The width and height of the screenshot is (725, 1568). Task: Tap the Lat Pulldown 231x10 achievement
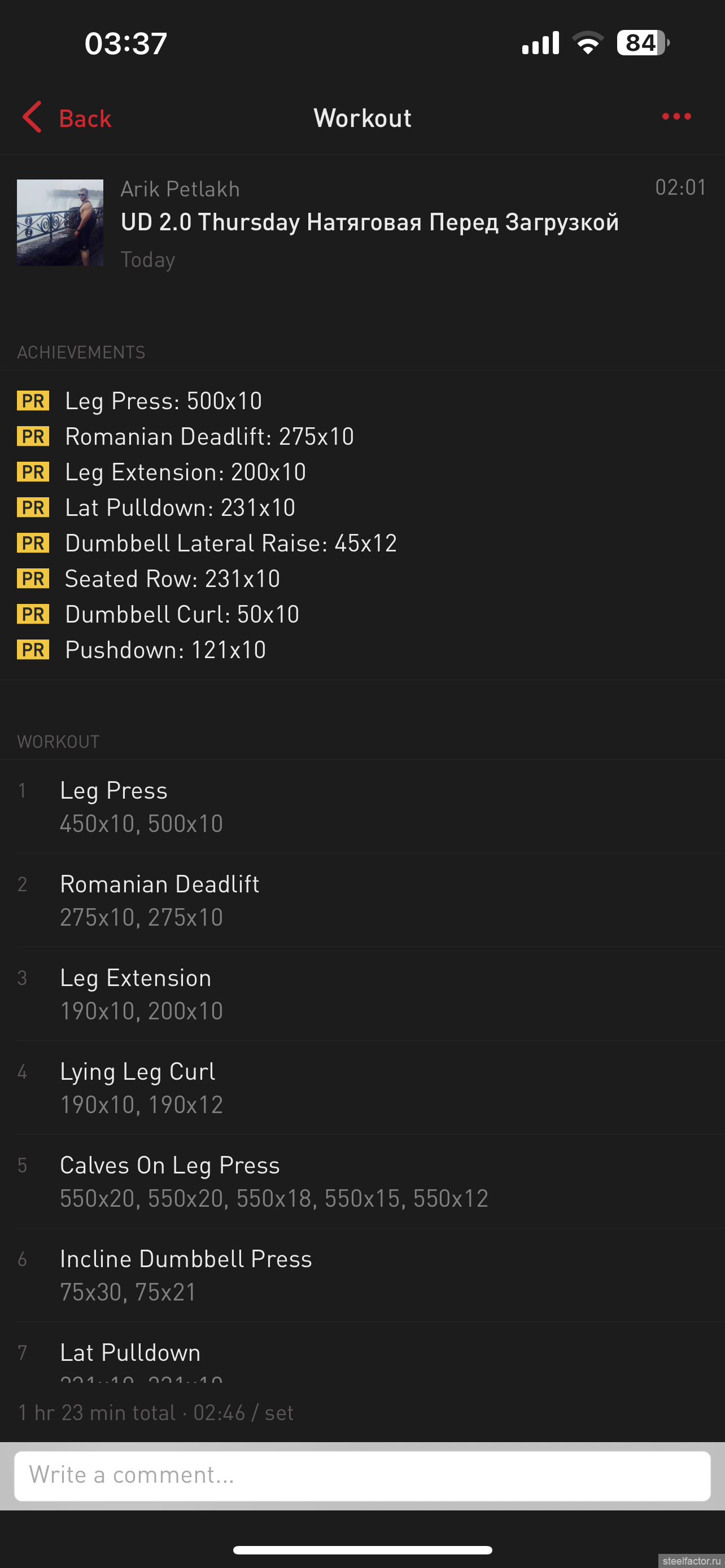coord(180,507)
